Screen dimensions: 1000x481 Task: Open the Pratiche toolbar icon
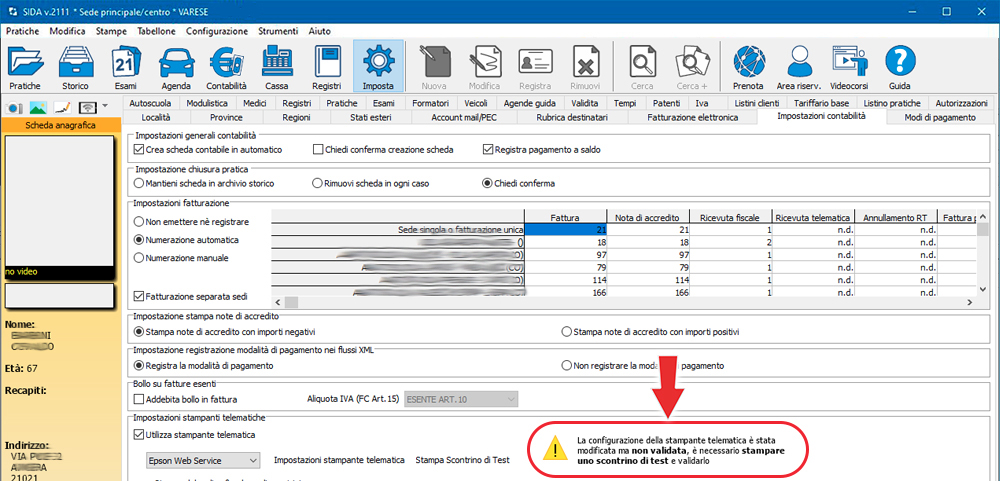tap(25, 66)
